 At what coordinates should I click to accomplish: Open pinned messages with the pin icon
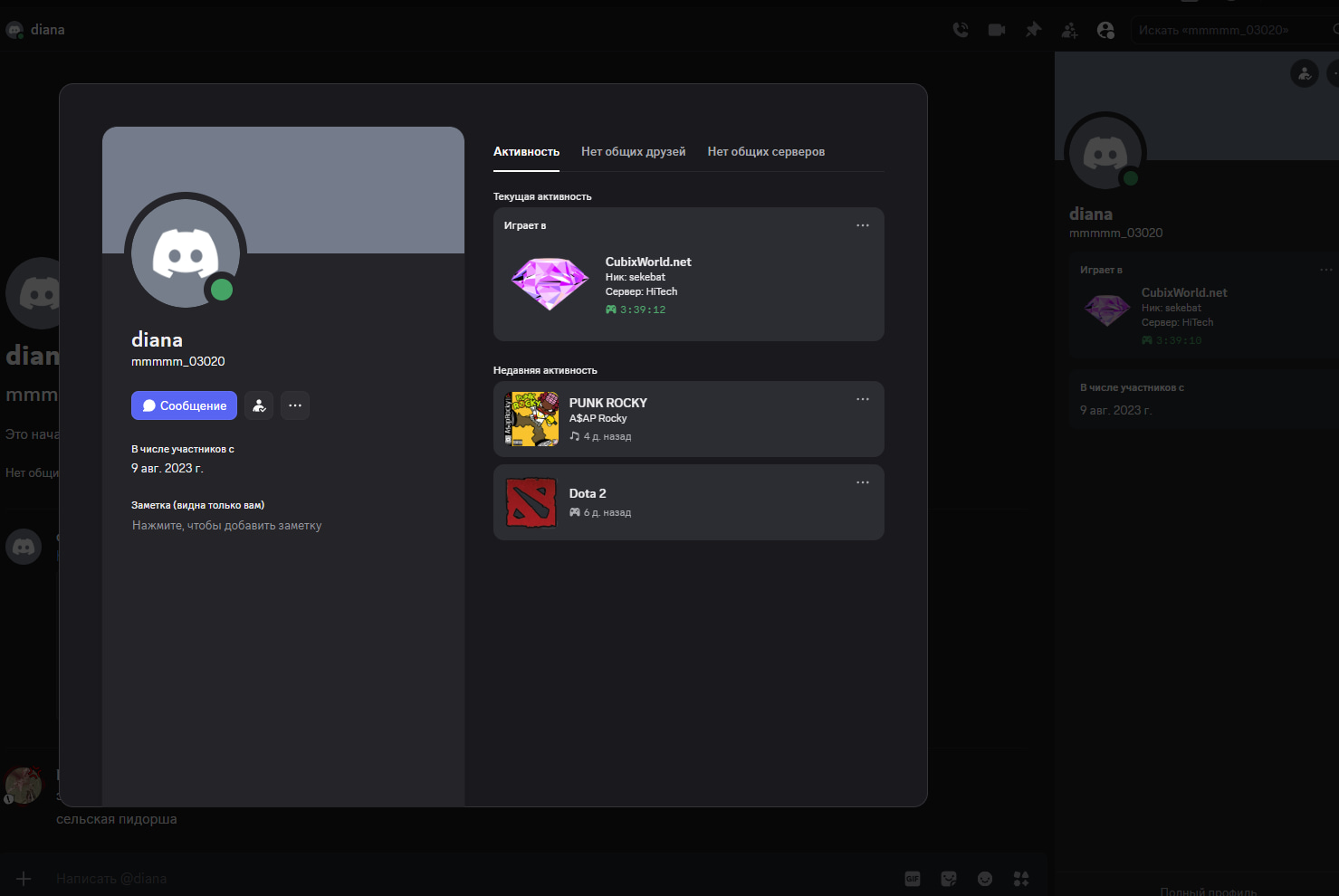1033,30
